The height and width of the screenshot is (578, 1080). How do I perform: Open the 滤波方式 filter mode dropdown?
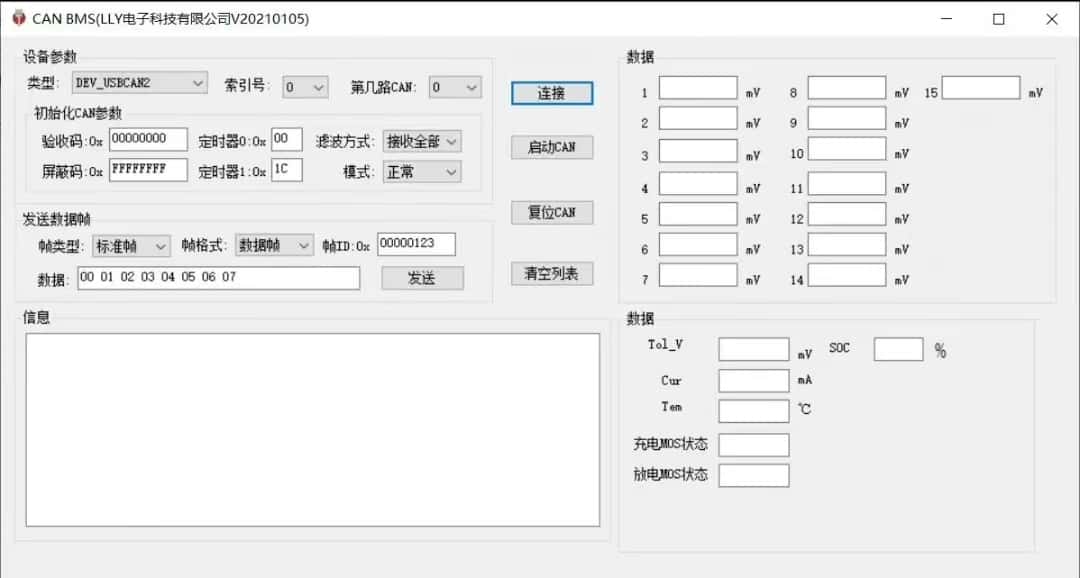[422, 141]
